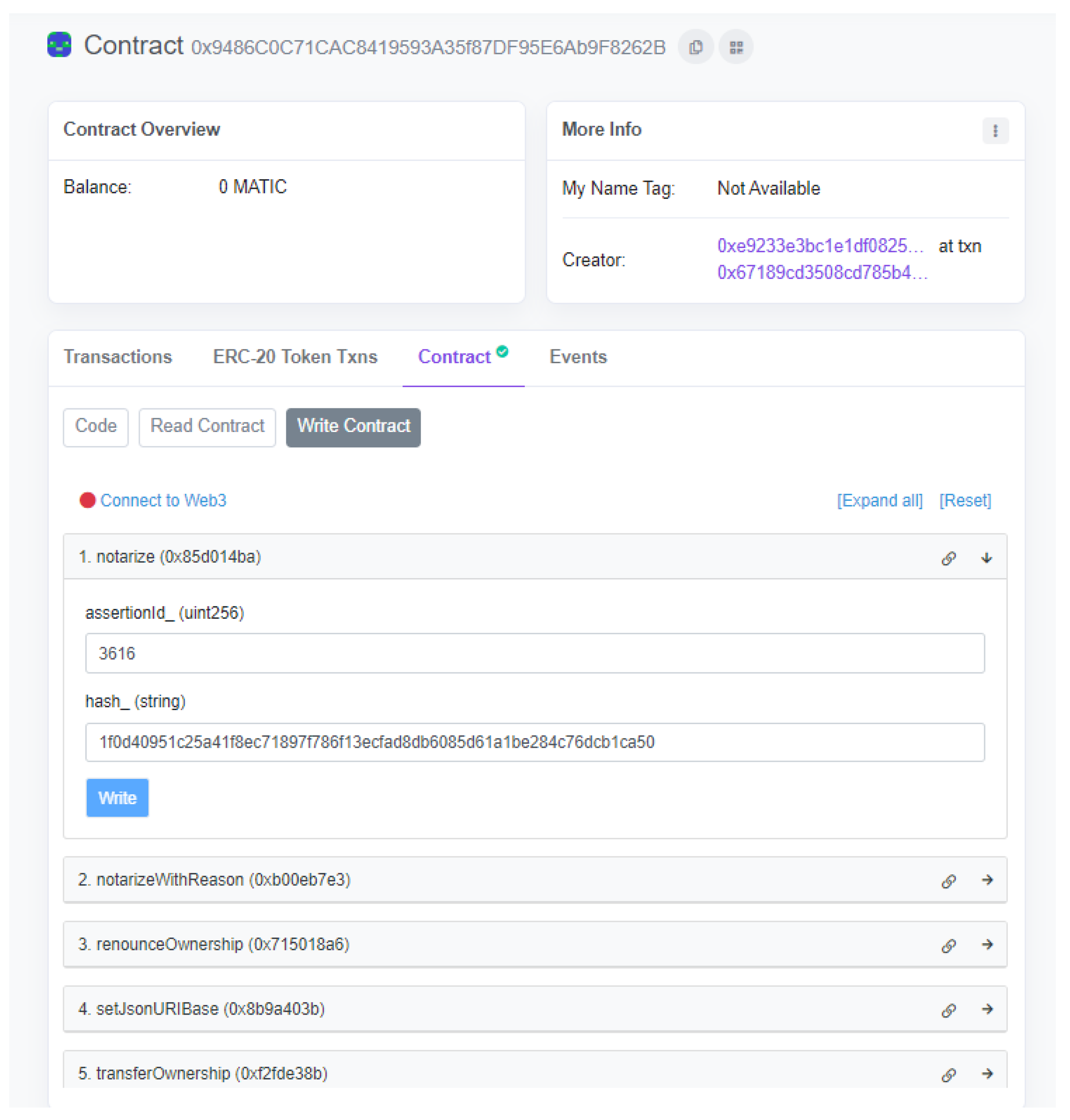Screen dimensions: 1070x1120
Task: Open the Events tab
Action: pyautogui.click(x=578, y=356)
